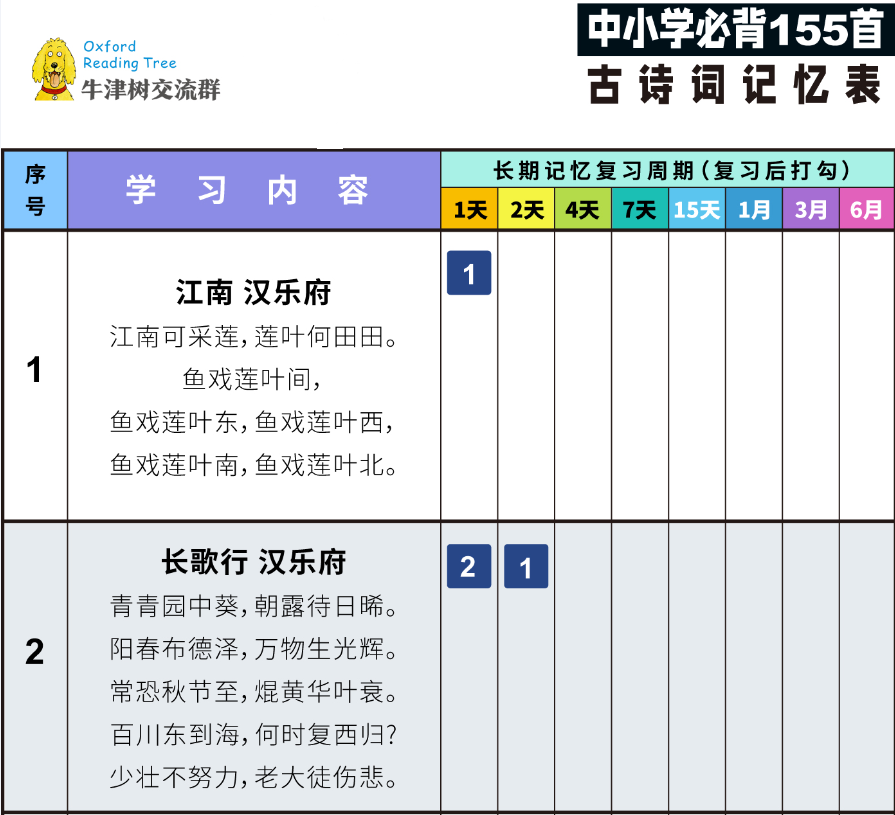
Task: Tick the 4天 review cell for 长歌行
Action: click(x=583, y=665)
